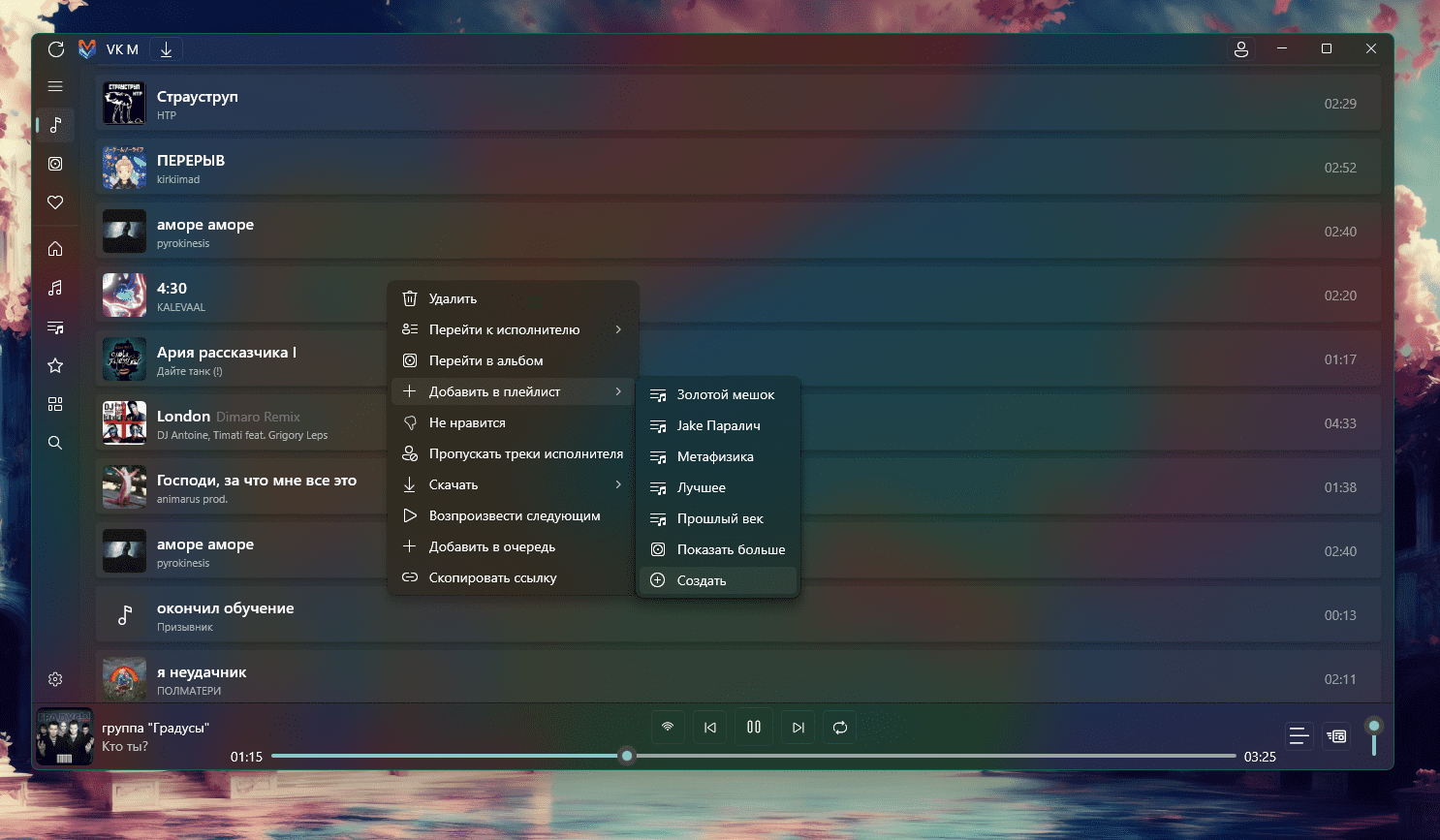Image resolution: width=1440 pixels, height=840 pixels.
Task: Select Добавить в очередь menu item
Action: (x=512, y=546)
